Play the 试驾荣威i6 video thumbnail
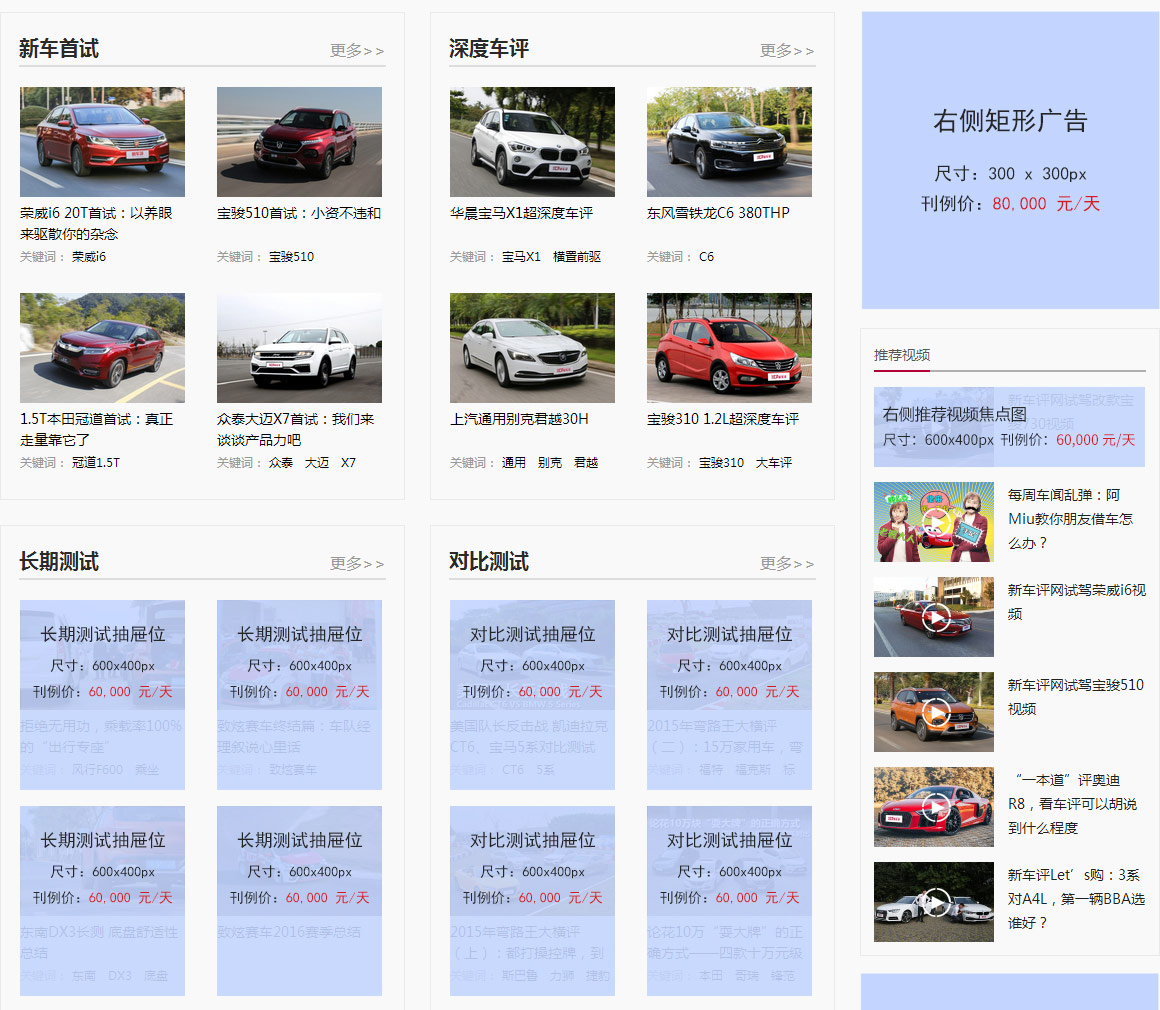 934,617
